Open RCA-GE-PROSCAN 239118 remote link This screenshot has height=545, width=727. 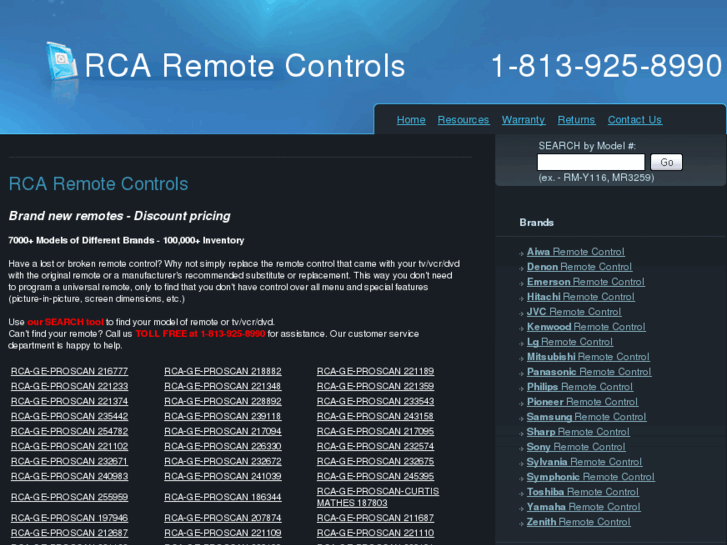(223, 416)
